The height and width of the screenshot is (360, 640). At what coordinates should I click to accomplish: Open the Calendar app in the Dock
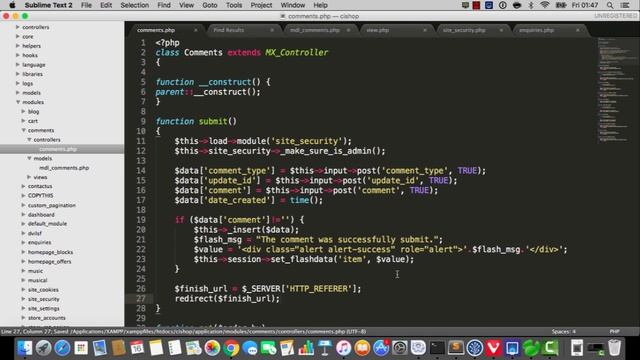click(x=137, y=348)
